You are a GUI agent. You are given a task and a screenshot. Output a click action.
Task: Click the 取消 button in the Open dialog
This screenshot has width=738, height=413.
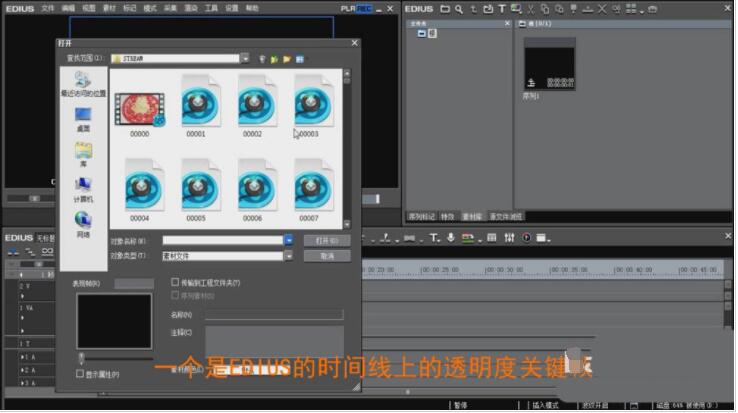coord(327,256)
